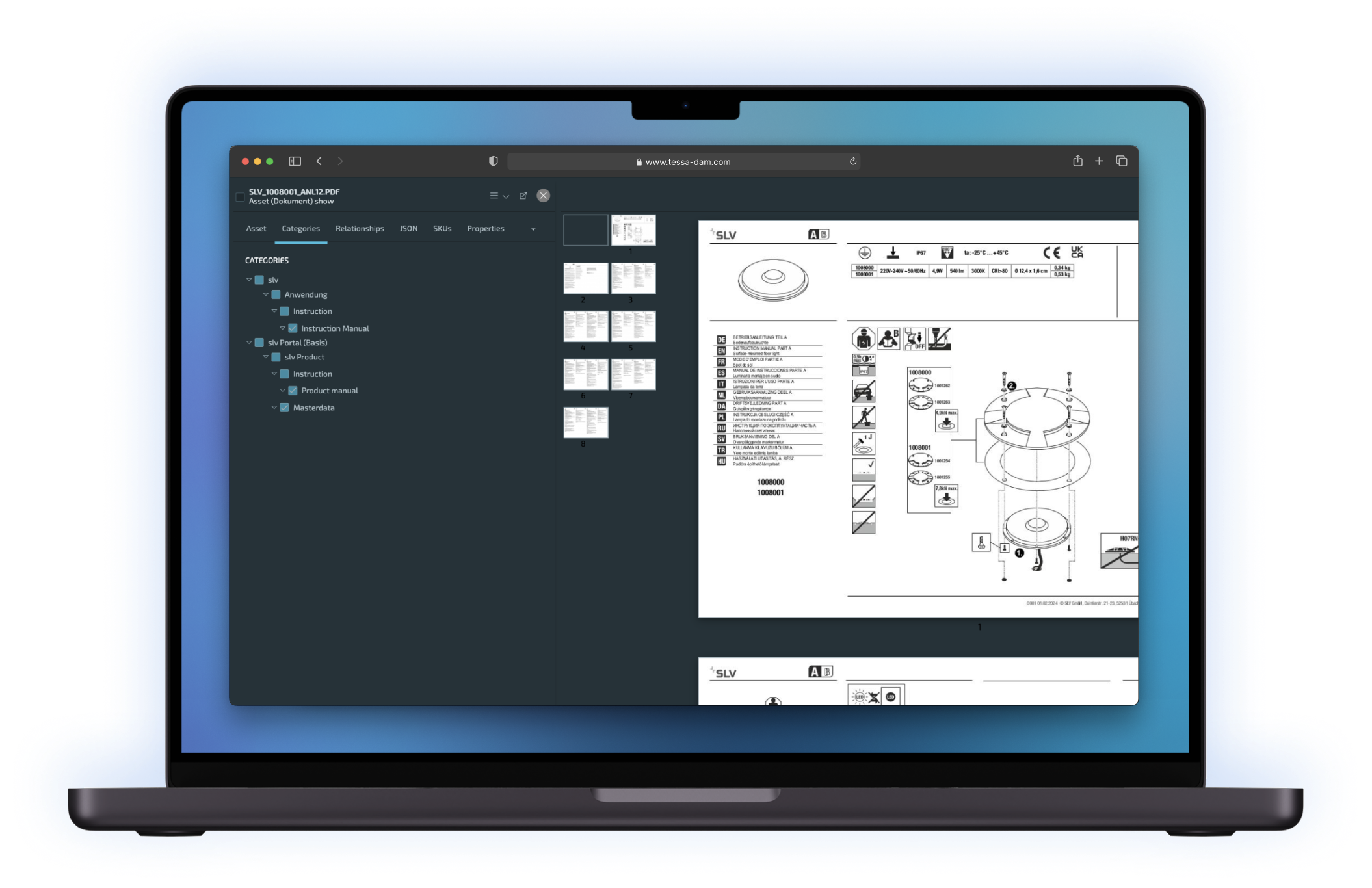Switch to the Relationships tab
Screen dimensions: 1372x888
360,229
